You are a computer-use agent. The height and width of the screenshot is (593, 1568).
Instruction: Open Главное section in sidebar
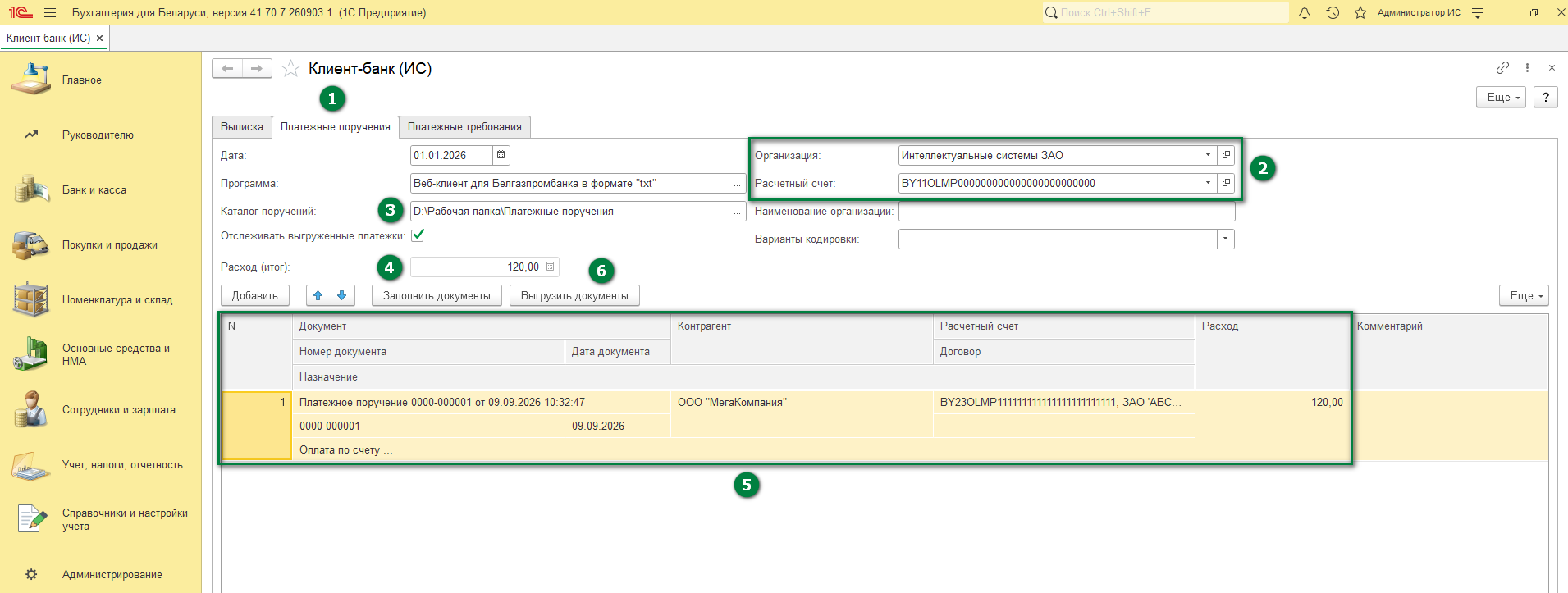point(100,80)
